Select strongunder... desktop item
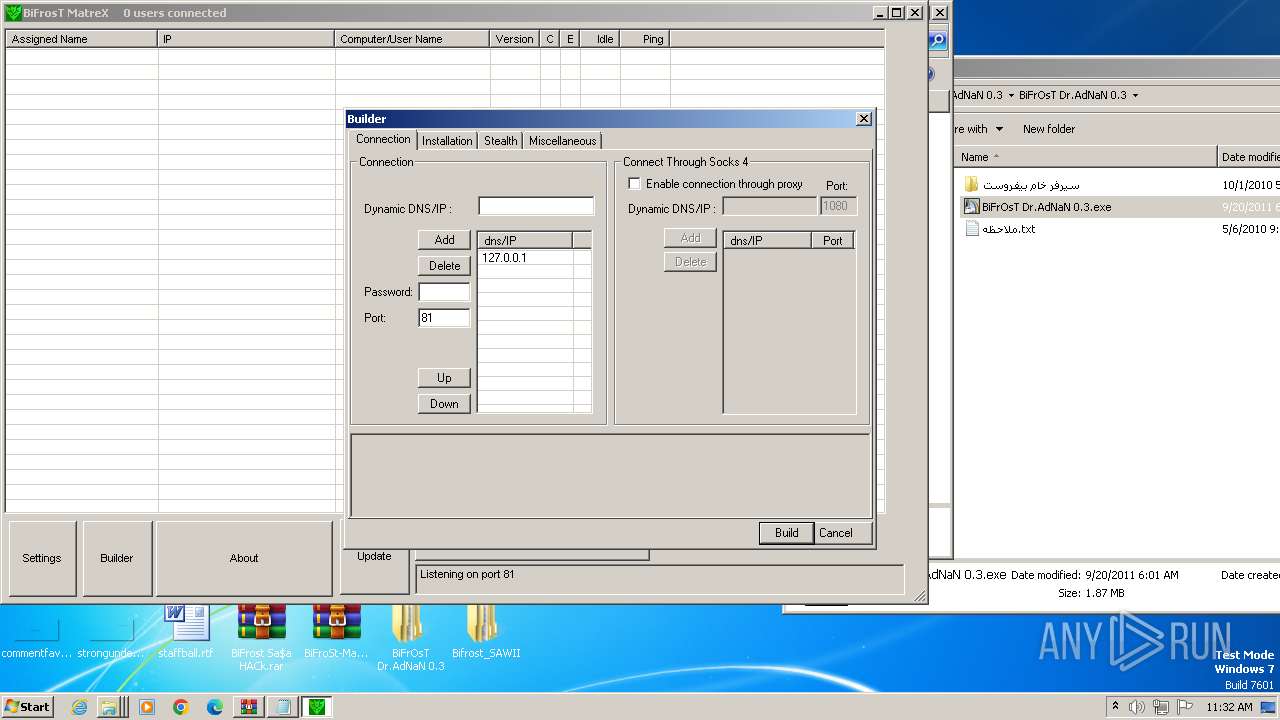Image resolution: width=1280 pixels, height=720 pixels. 111,638
